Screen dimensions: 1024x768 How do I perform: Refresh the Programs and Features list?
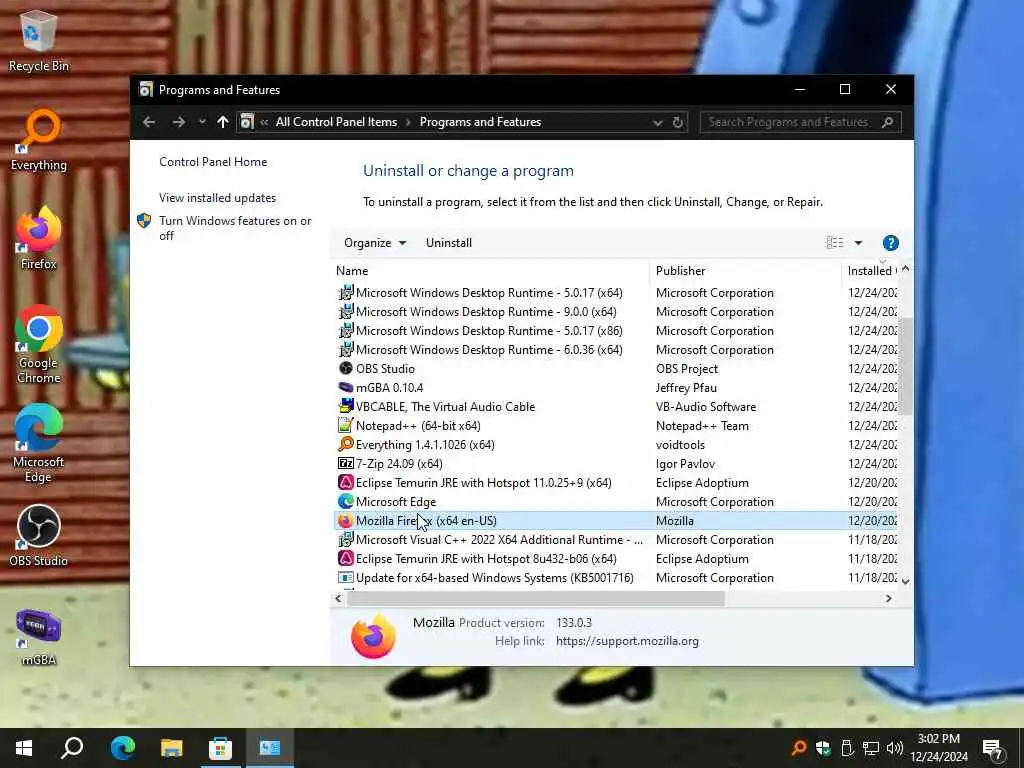[678, 123]
